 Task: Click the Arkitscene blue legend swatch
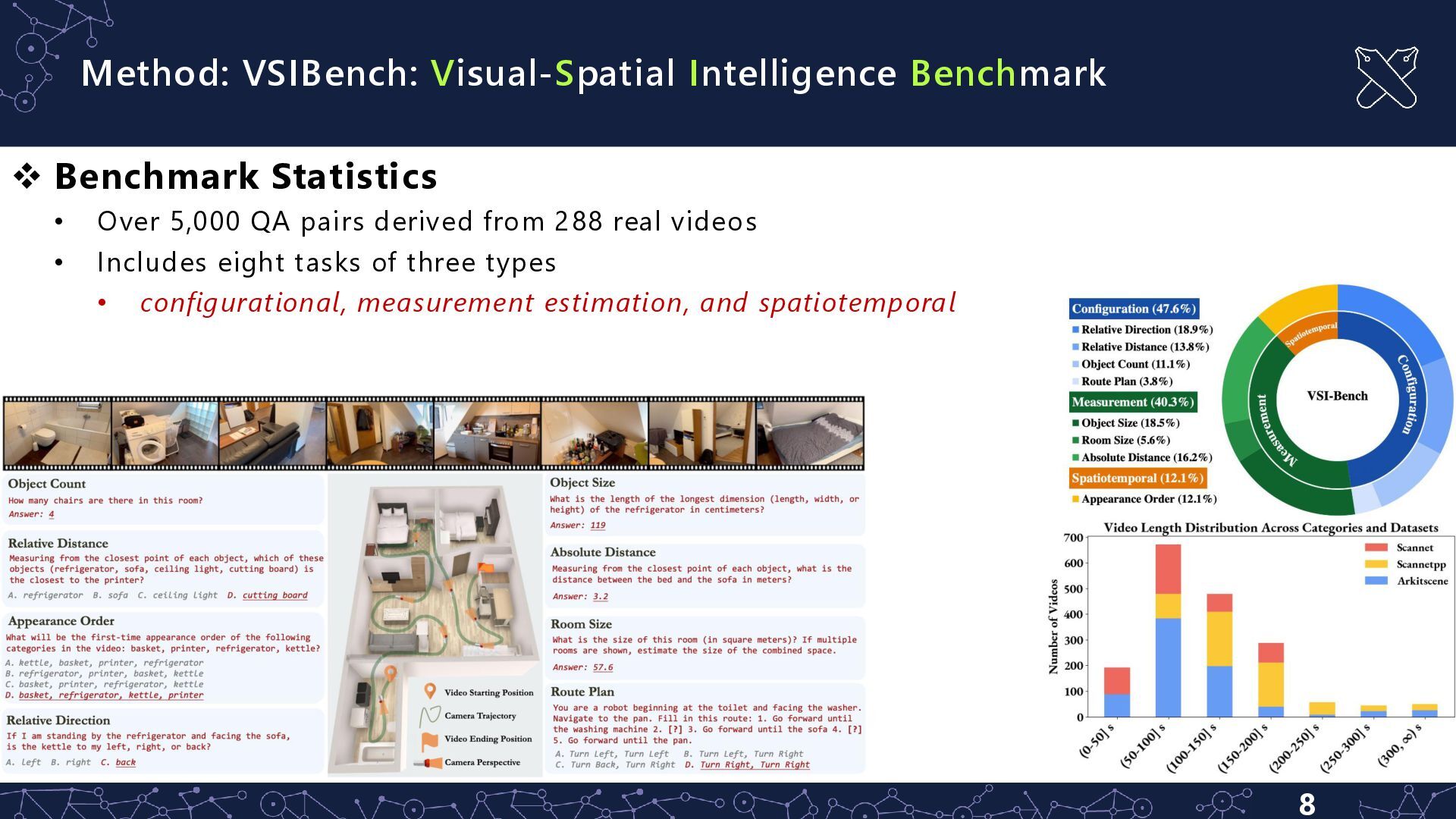(1376, 581)
